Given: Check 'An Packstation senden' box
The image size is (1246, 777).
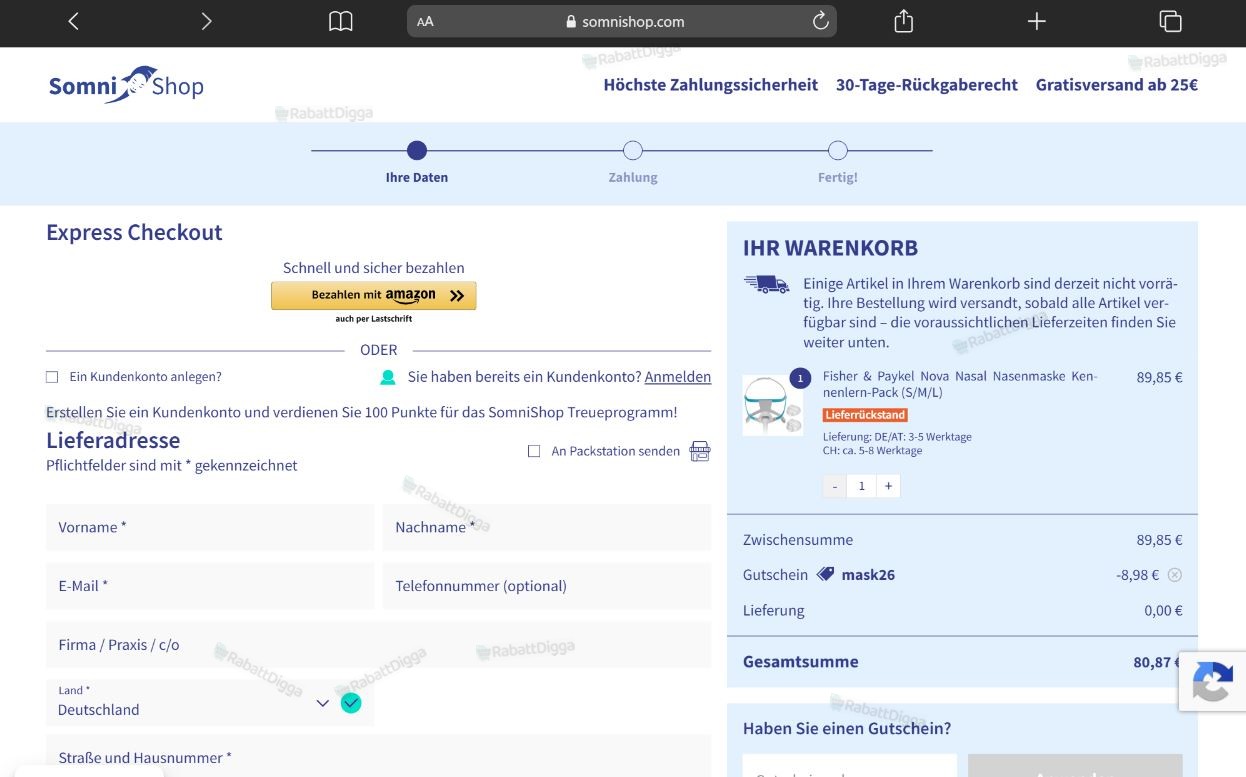Looking at the screenshot, I should (x=534, y=451).
